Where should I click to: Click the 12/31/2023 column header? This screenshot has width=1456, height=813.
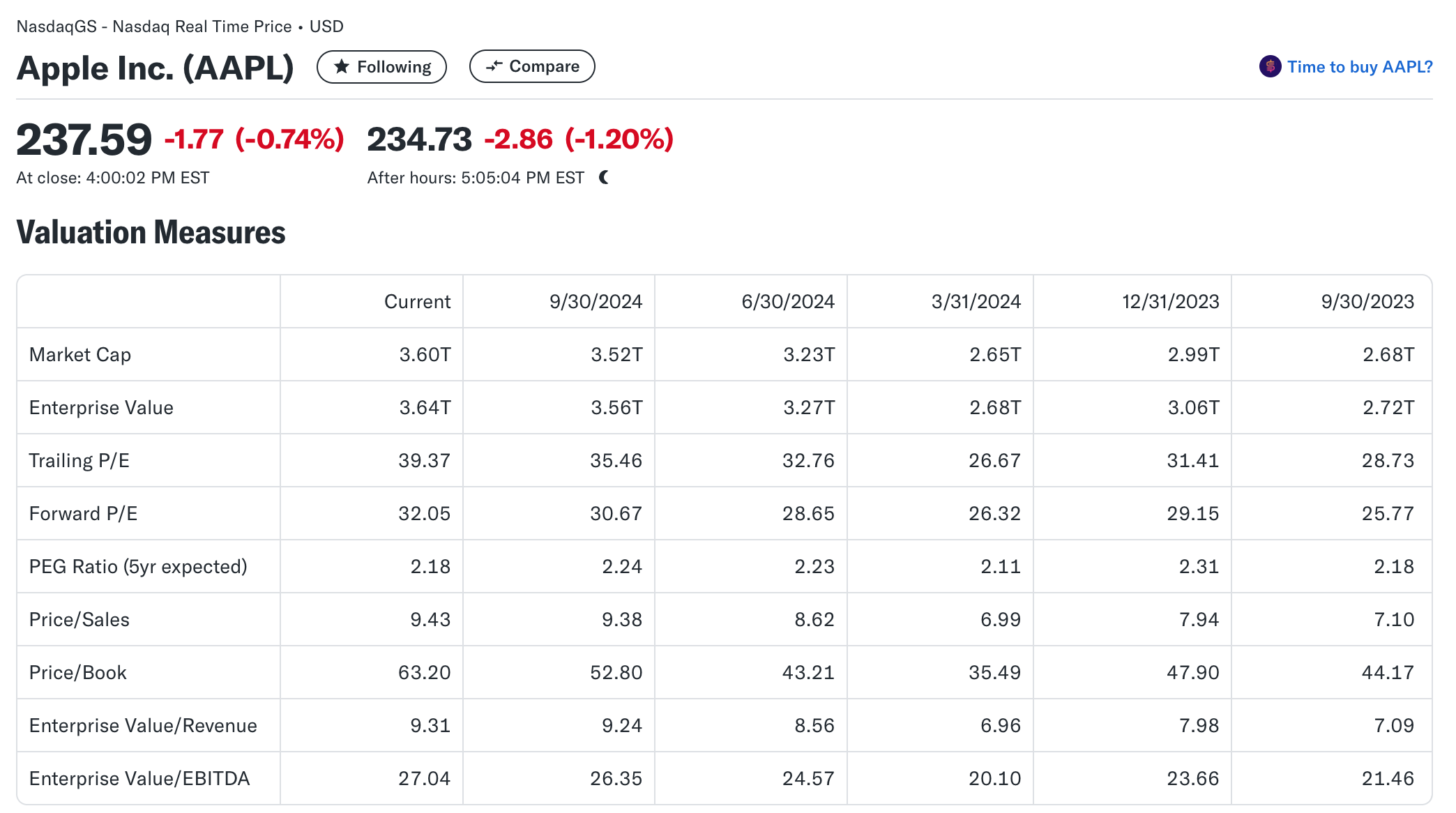(1170, 302)
